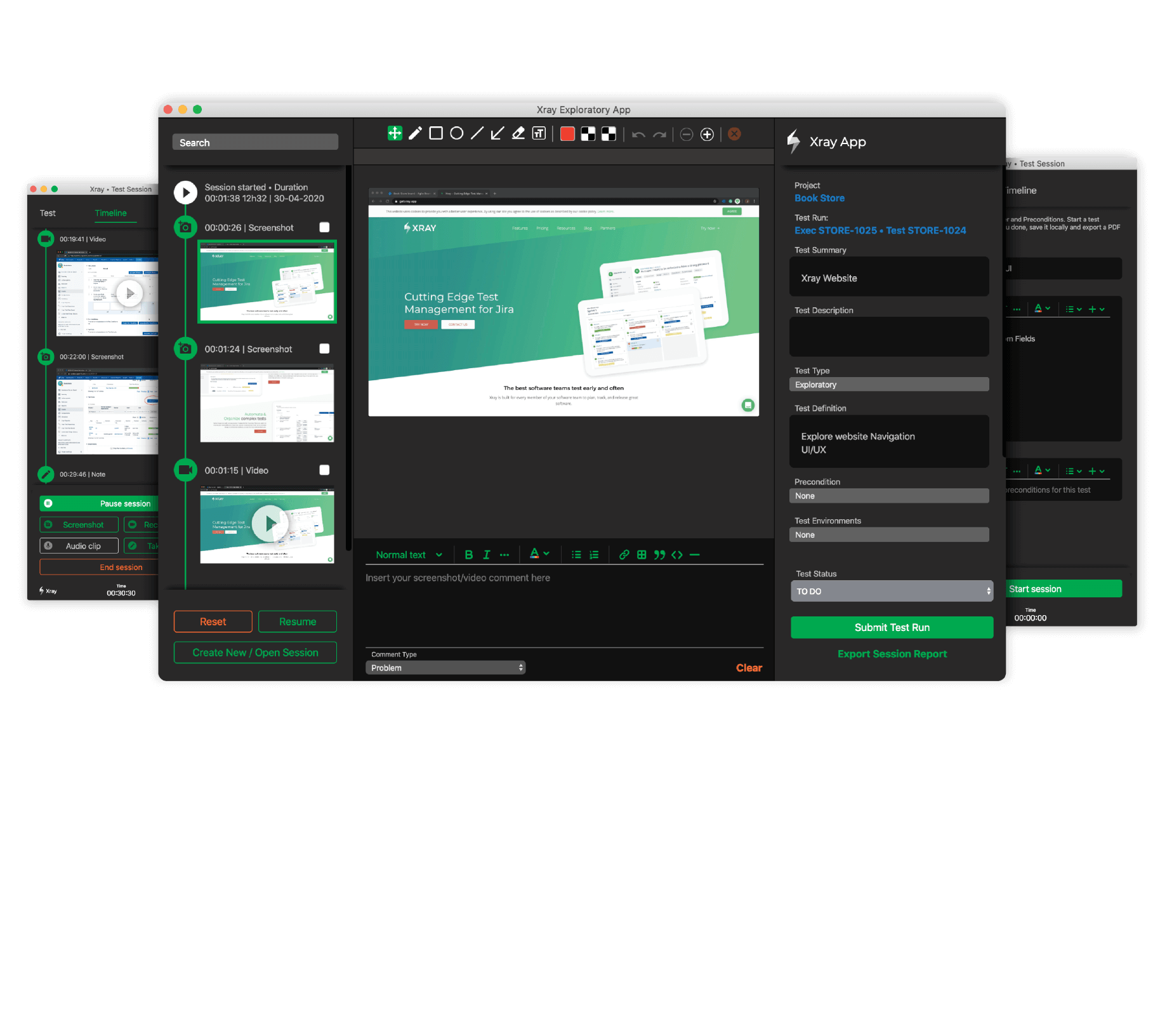1160x1036 pixels.
Task: Open the Book Store project link
Action: (x=819, y=198)
